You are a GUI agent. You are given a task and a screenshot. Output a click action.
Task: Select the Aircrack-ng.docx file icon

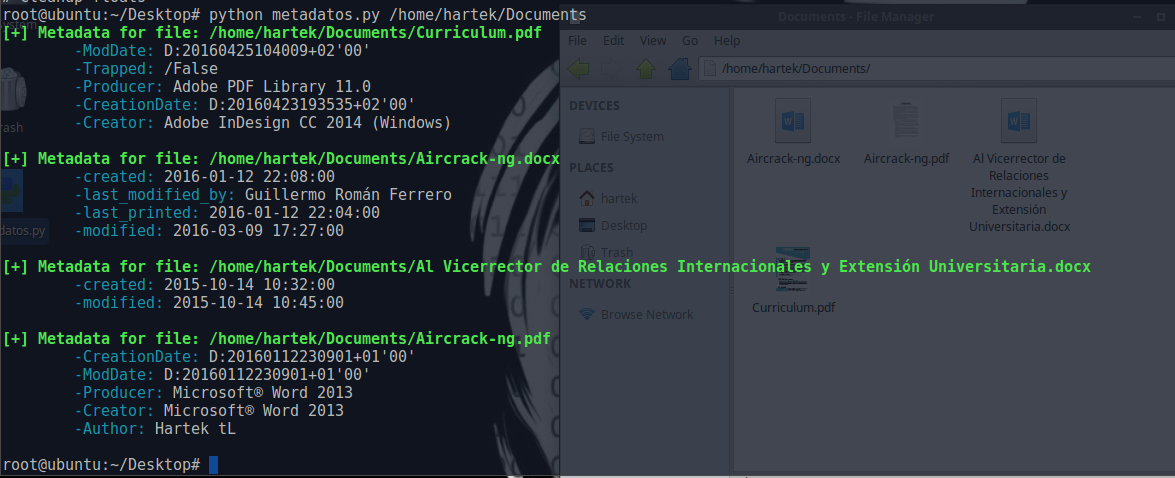[x=793, y=121]
